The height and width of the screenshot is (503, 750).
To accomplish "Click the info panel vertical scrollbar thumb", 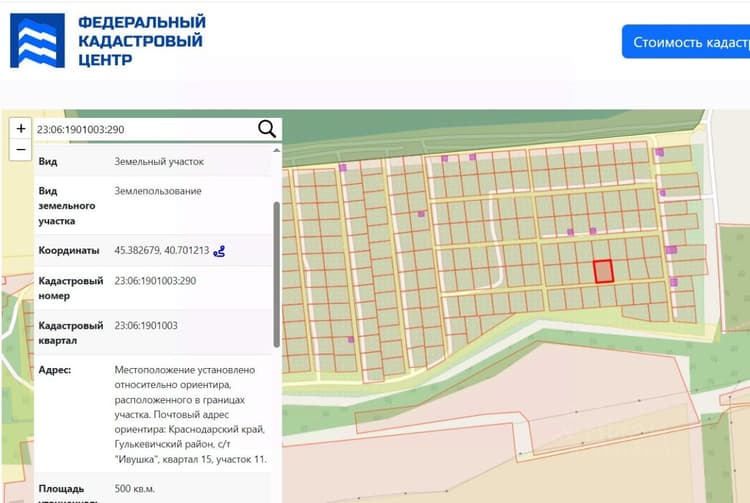I will click(x=276, y=274).
